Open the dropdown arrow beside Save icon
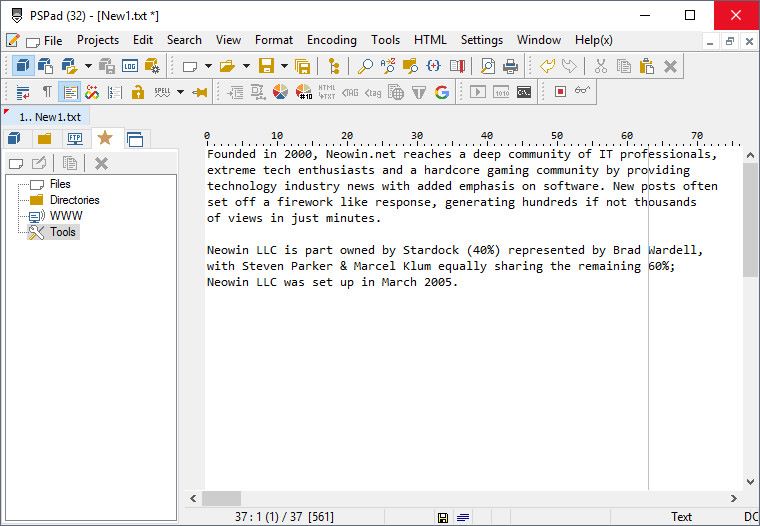The image size is (760, 526). (285, 66)
